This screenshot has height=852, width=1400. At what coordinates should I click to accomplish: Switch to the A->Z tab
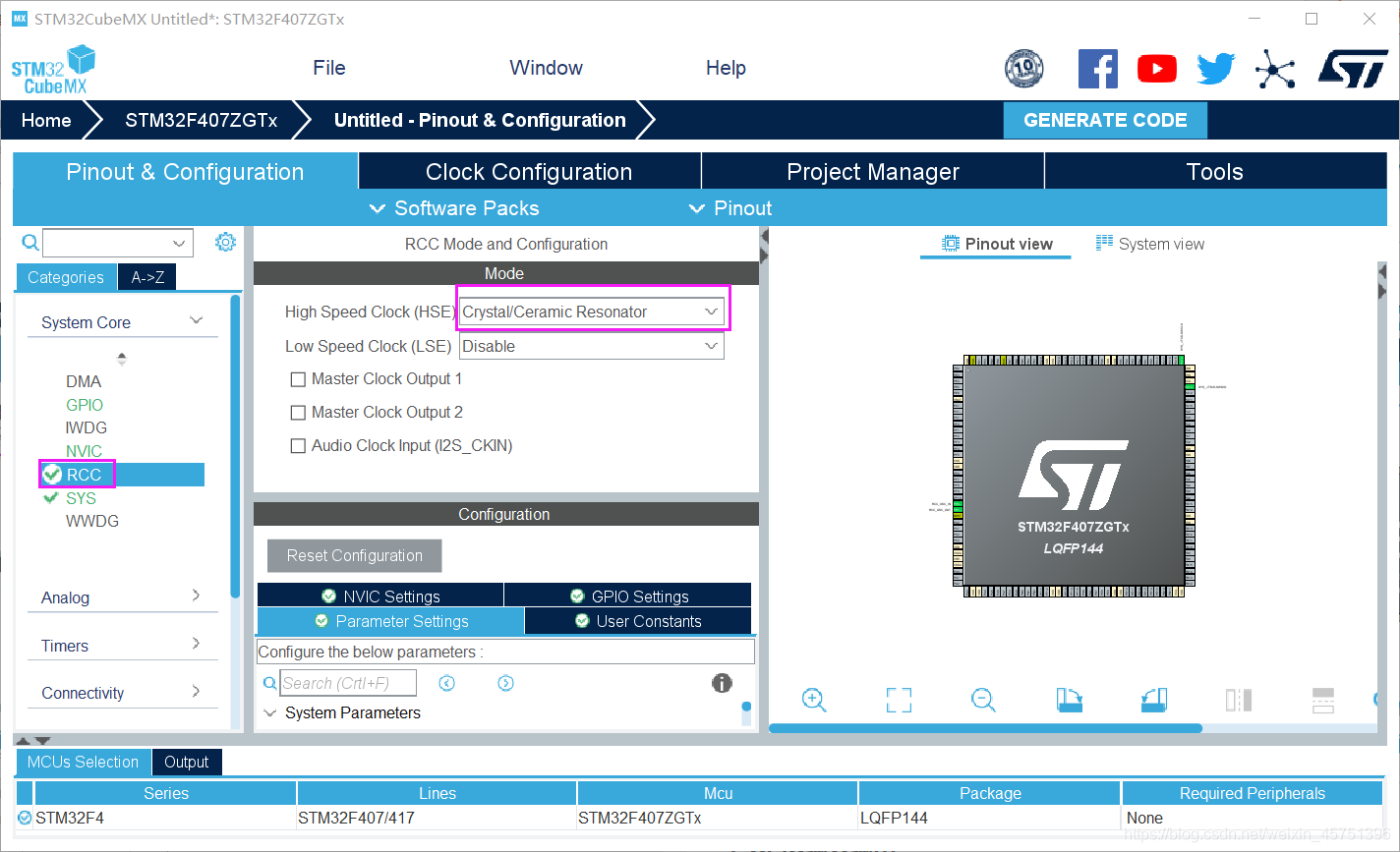click(x=147, y=277)
